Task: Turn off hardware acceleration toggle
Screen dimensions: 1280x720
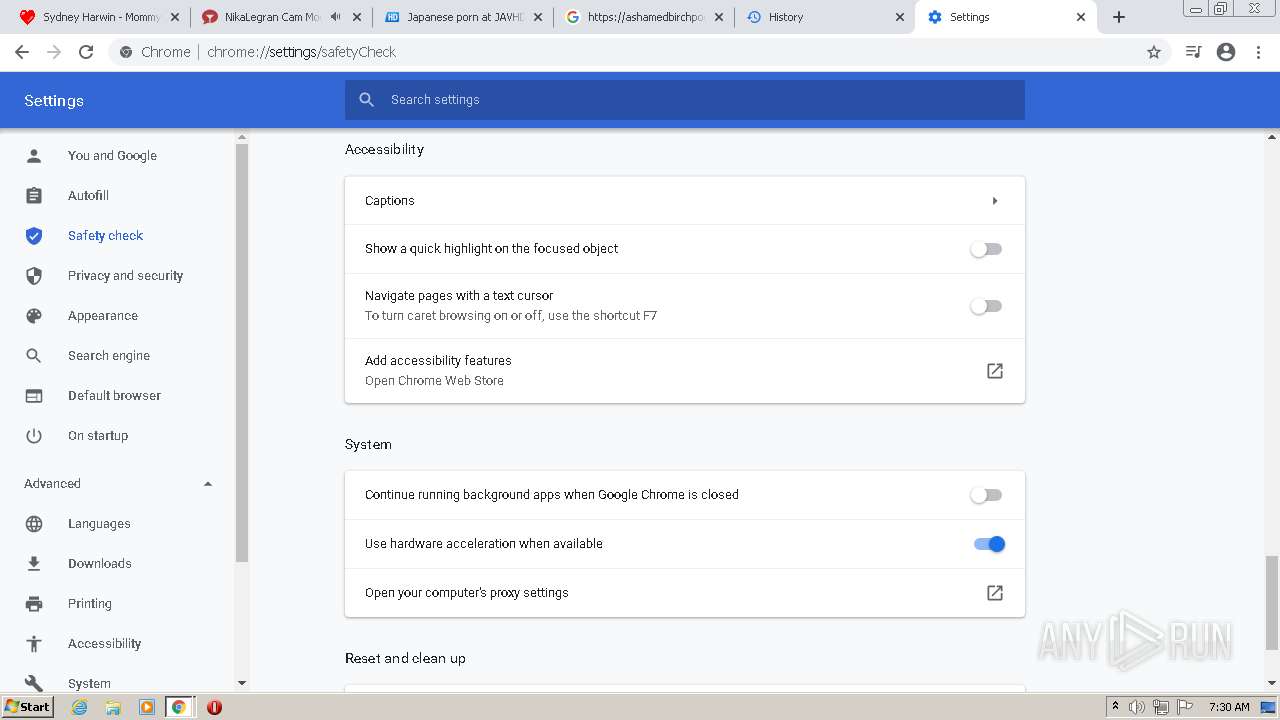Action: click(x=989, y=544)
